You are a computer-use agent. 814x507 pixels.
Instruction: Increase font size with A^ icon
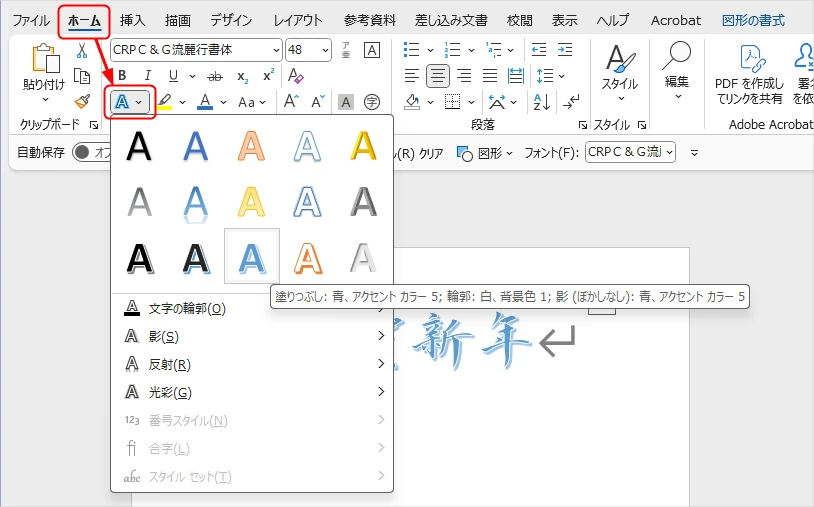pyautogui.click(x=291, y=101)
